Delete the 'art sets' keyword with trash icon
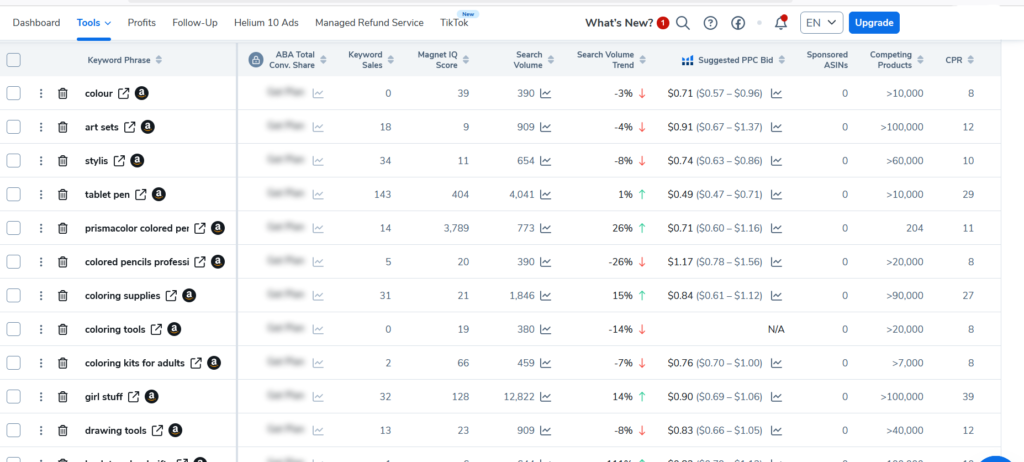The height and width of the screenshot is (462, 1024). click(x=63, y=127)
